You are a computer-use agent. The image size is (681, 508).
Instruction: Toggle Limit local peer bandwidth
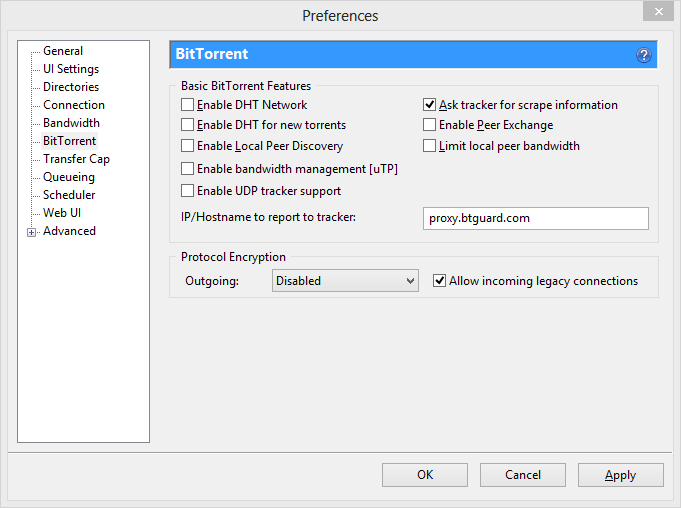(430, 146)
